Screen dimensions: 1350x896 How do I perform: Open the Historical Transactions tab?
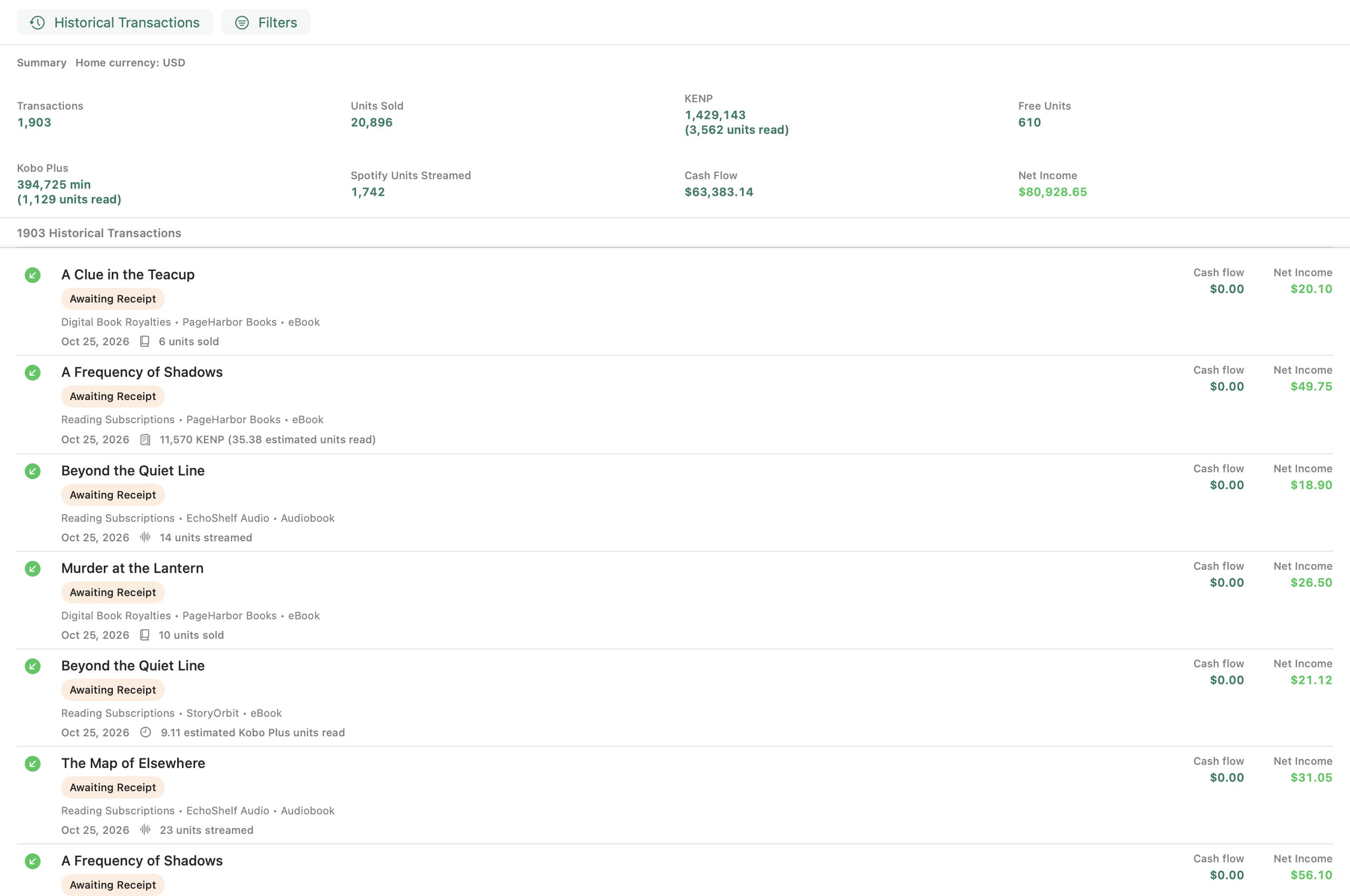coord(115,22)
